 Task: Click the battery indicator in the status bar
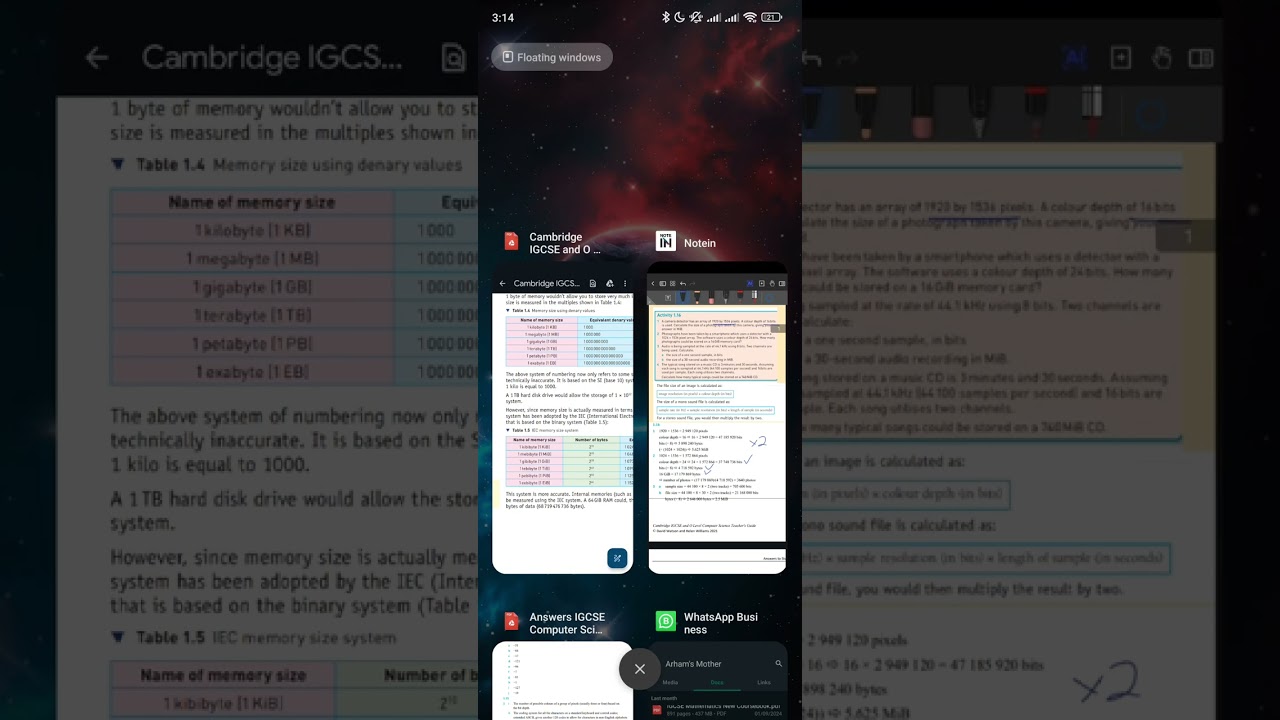[x=771, y=17]
